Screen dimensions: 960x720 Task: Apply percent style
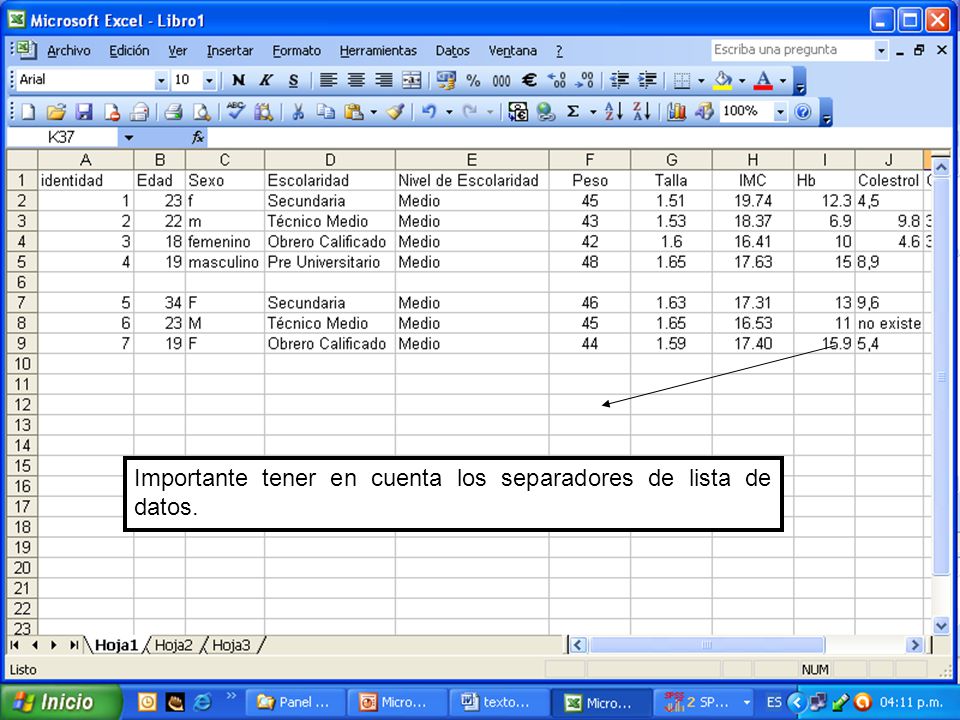[473, 80]
